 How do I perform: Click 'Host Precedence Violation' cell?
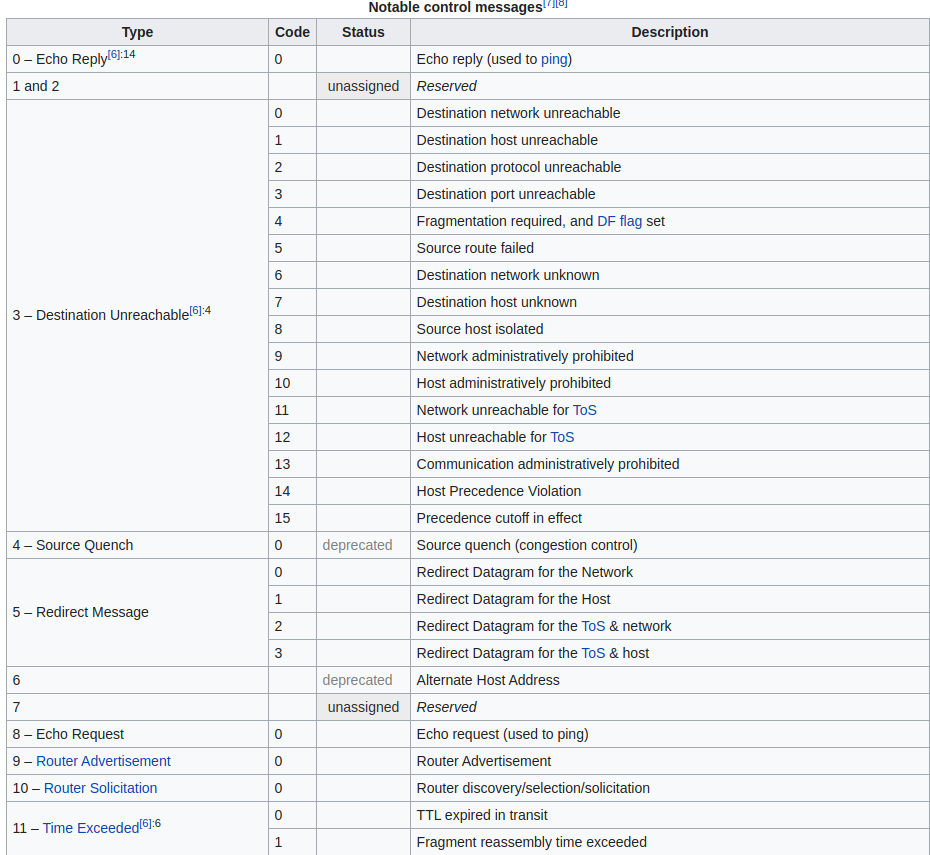[x=670, y=491]
